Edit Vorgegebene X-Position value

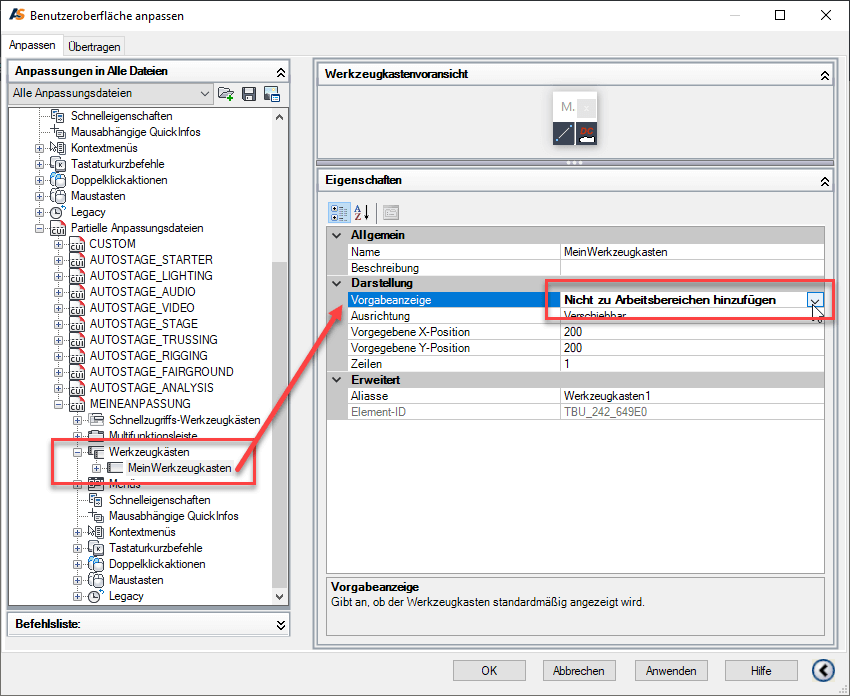click(x=692, y=332)
